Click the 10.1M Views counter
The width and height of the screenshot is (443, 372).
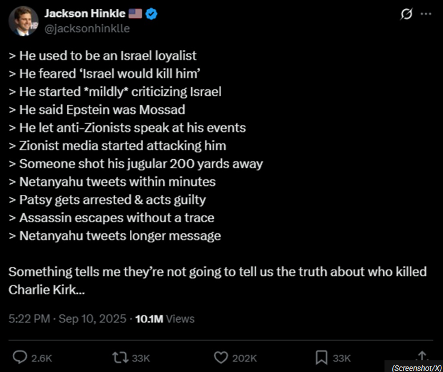tap(165, 319)
